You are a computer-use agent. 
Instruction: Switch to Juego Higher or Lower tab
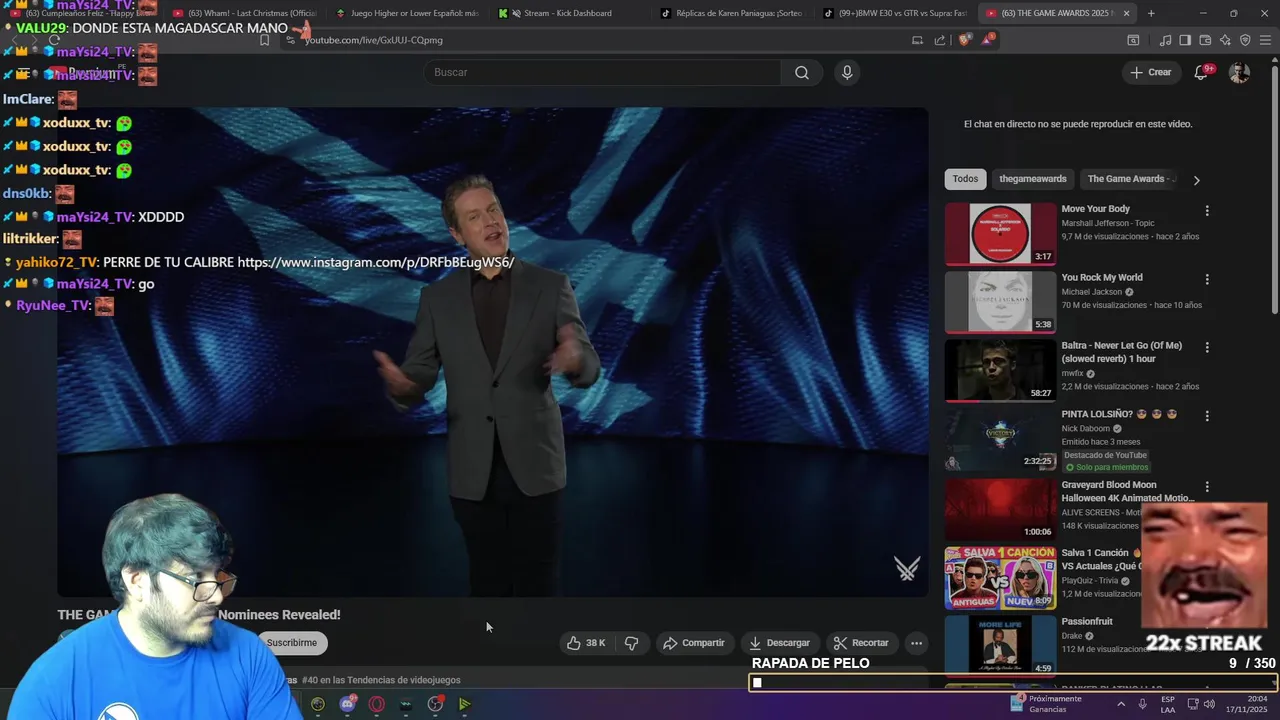pos(407,13)
